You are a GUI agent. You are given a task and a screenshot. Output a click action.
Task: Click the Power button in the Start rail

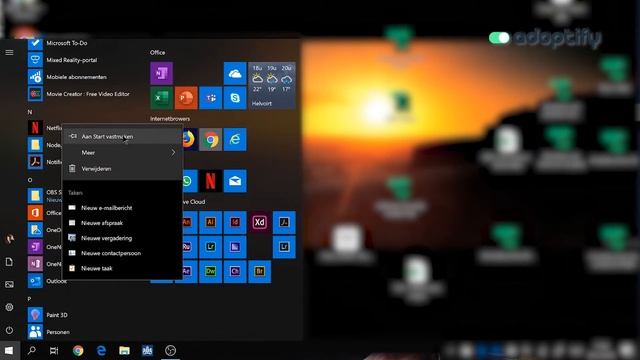coord(9,330)
